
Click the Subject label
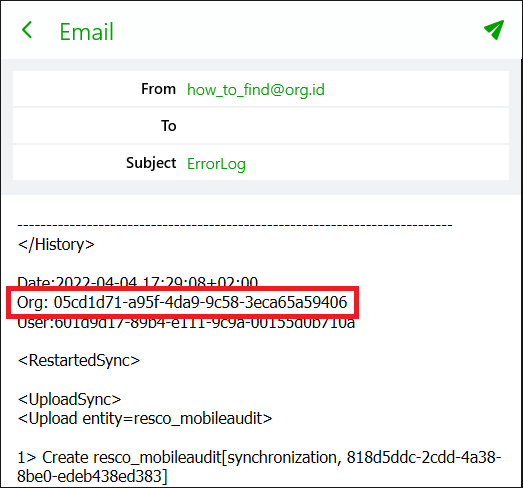point(151,163)
